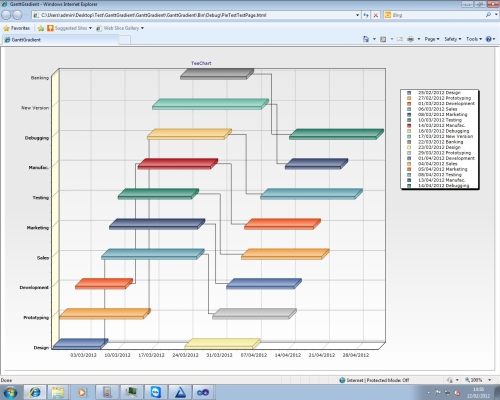This screenshot has height=400, width=500.
Task: Click the Add to Favorites bar icon
Action: pyautogui.click(x=41, y=28)
